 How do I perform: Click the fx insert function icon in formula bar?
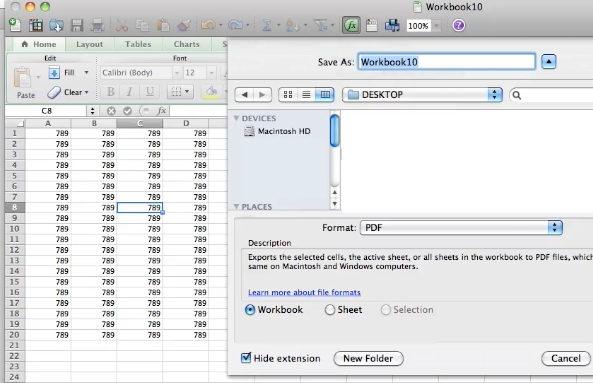tap(161, 111)
